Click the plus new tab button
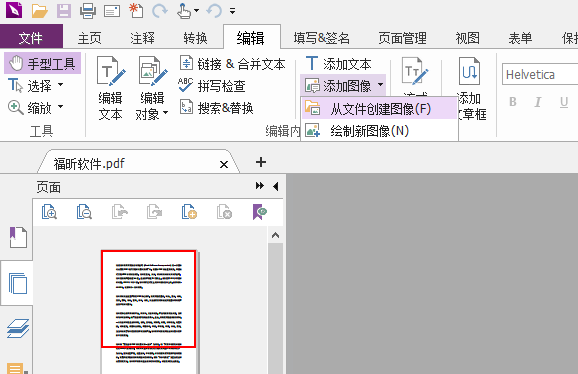The image size is (578, 374). pyautogui.click(x=261, y=162)
